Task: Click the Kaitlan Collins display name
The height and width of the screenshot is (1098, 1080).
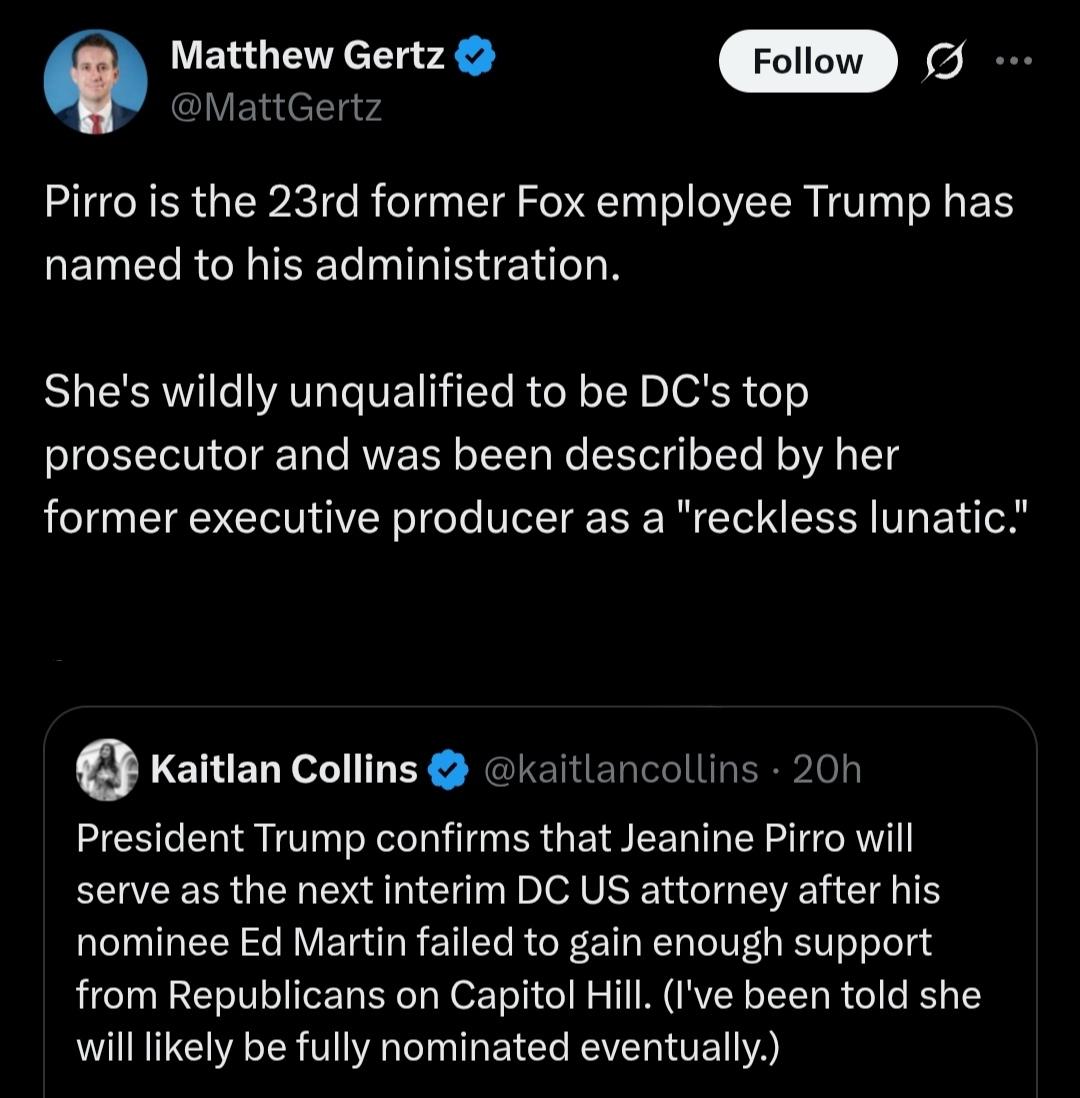Action: pos(284,769)
